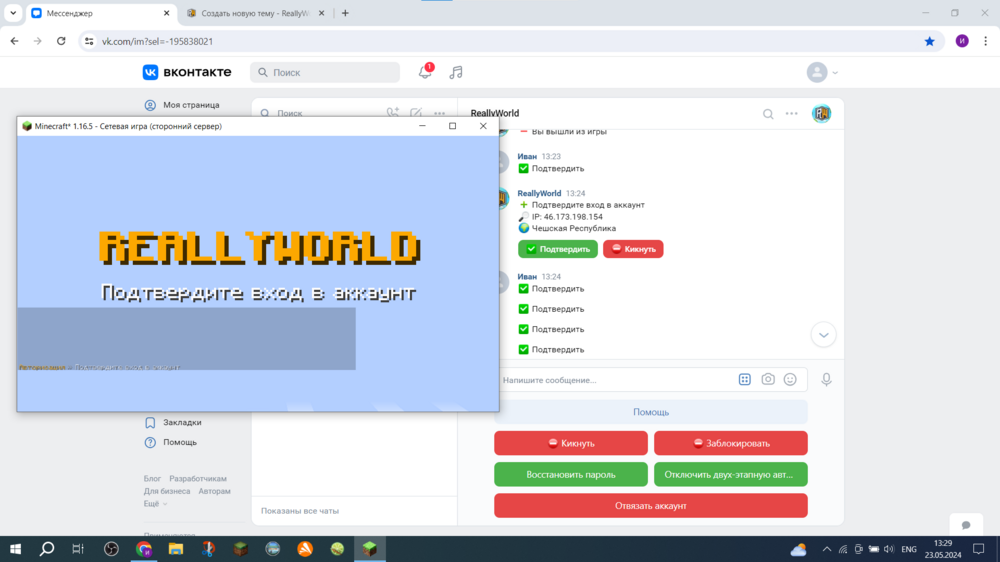This screenshot has height=562, width=1000.
Task: Click IP: 46.173.198.154 text in message
Action: click(567, 217)
